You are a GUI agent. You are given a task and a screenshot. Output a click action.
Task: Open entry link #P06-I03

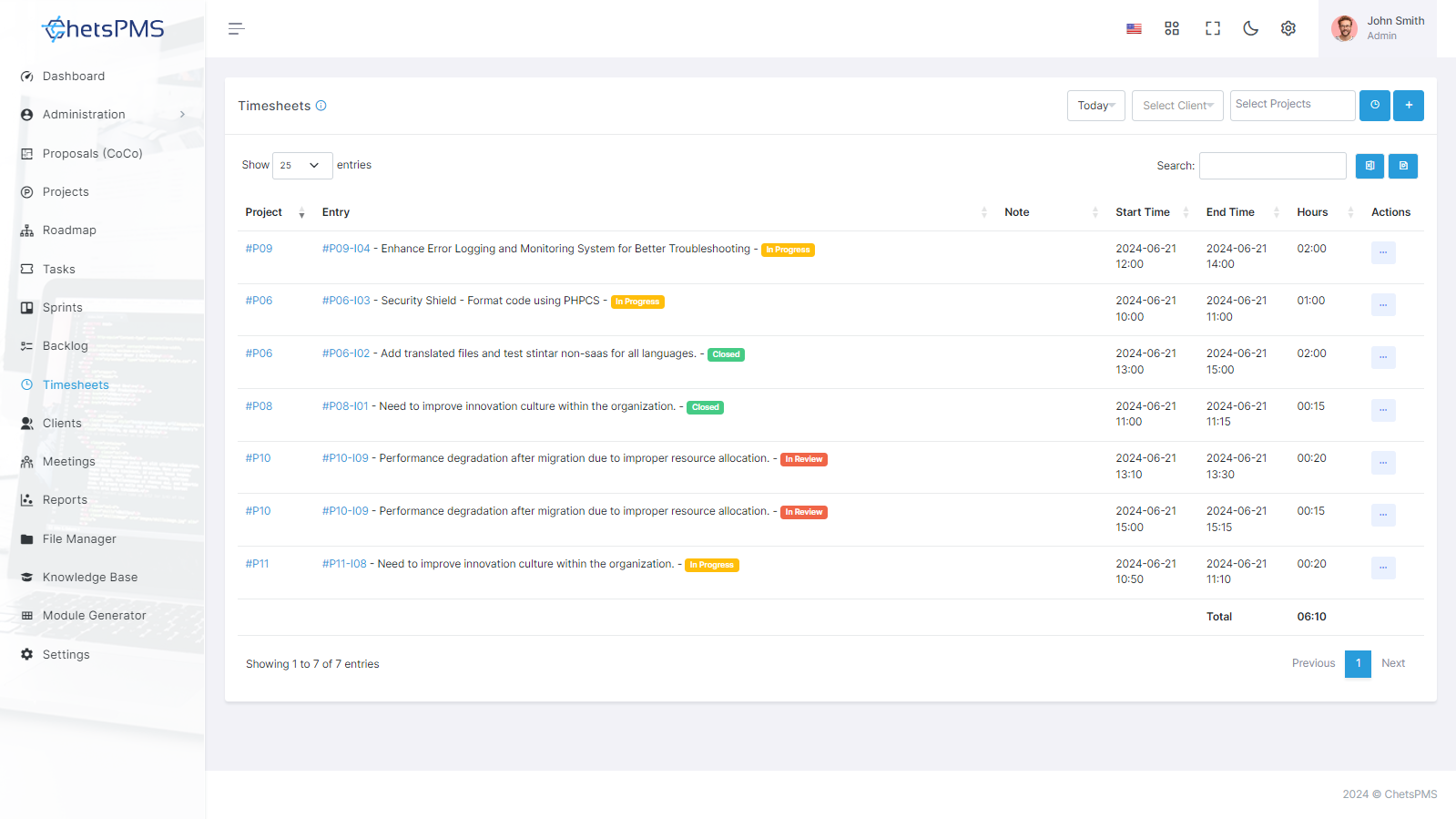point(346,301)
